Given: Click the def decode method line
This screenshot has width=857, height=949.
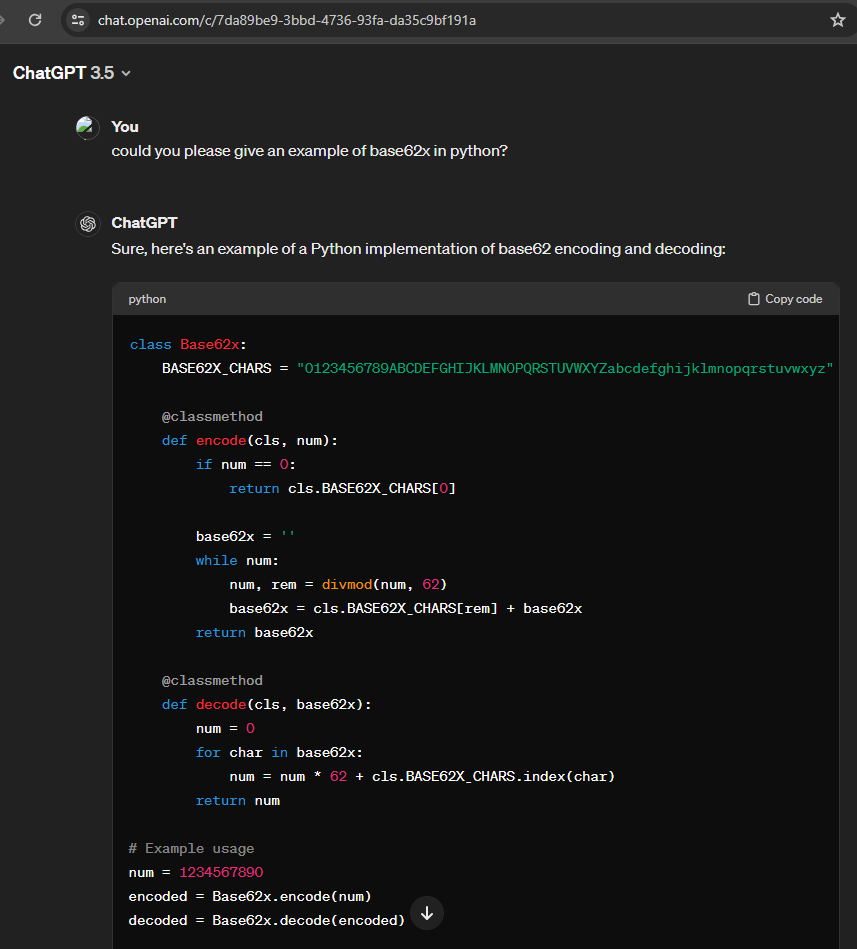Looking at the screenshot, I should point(266,704).
